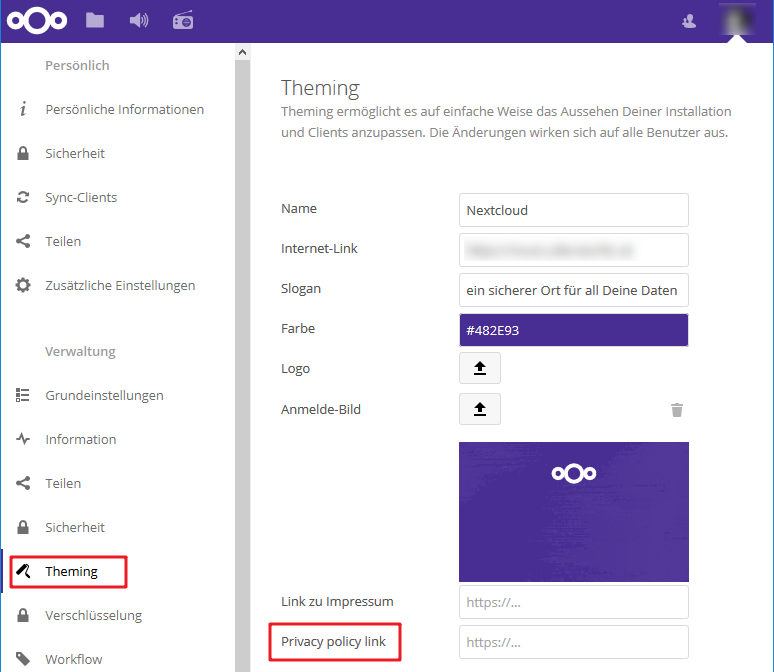Delete the Anmelde-Bild with trash icon
The image size is (774, 672).
click(x=677, y=410)
